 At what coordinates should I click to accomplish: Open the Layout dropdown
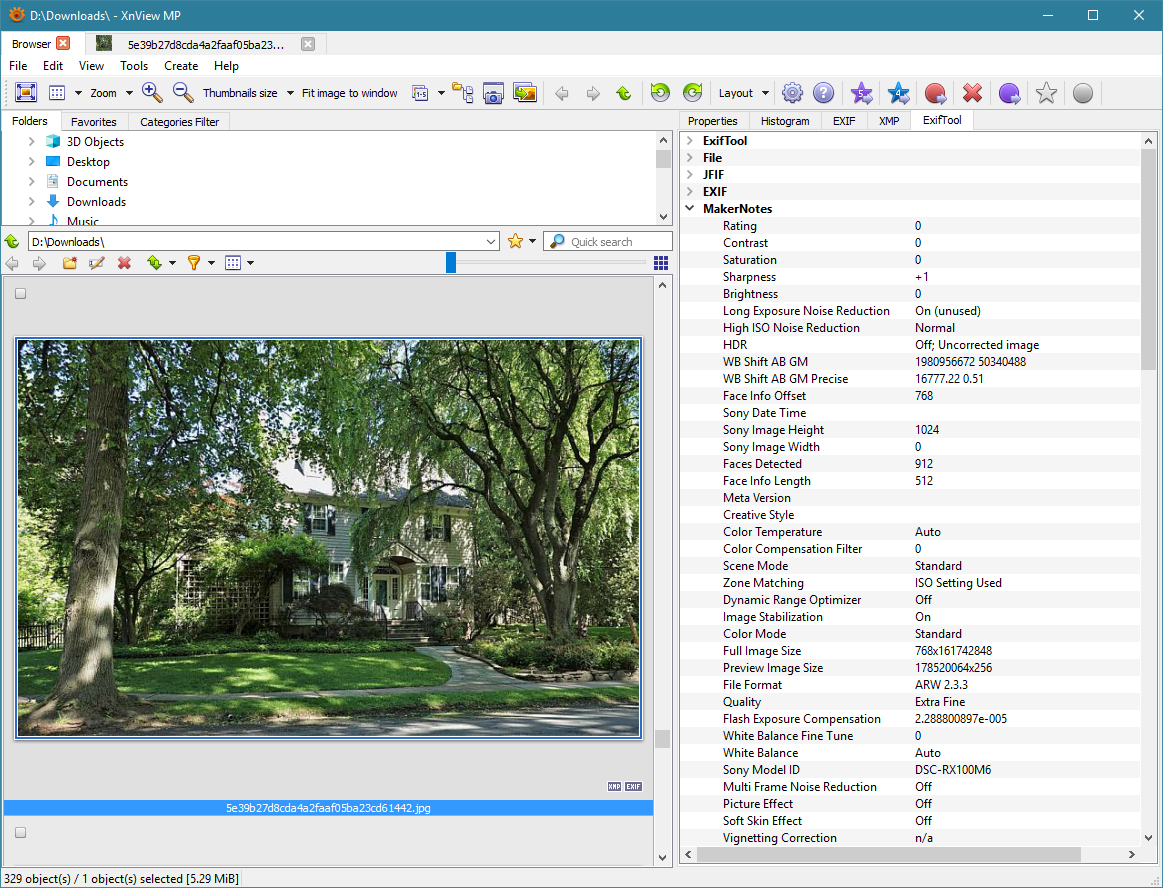[x=743, y=93]
